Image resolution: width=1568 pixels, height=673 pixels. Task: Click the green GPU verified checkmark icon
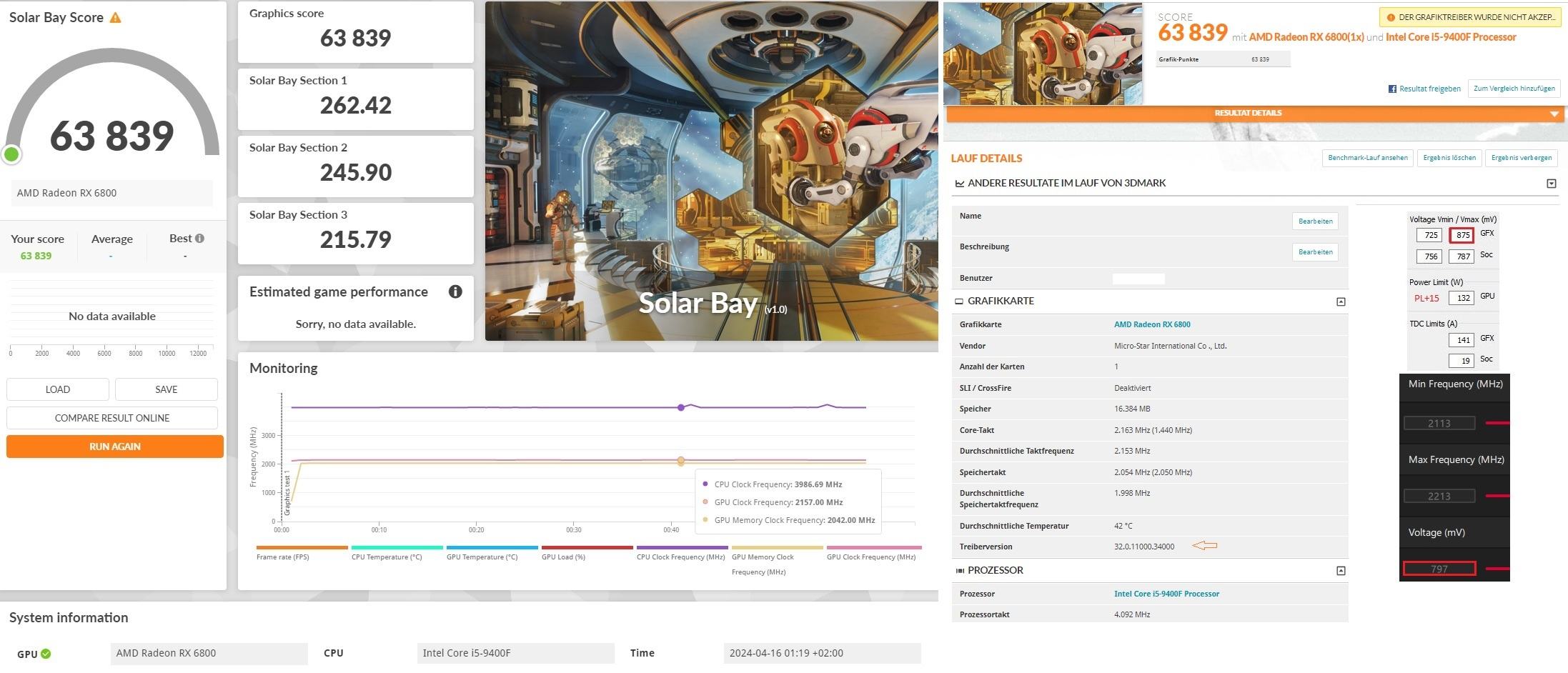[x=46, y=653]
